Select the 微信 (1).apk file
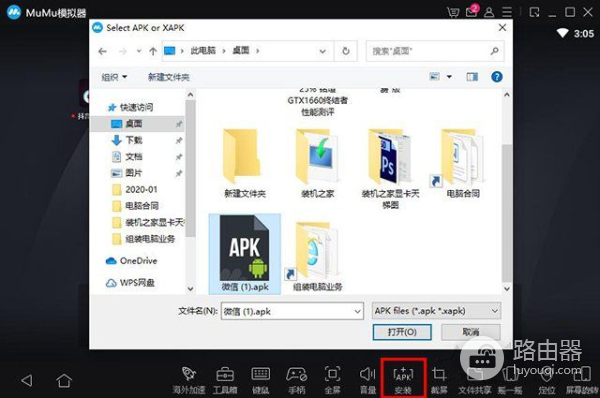Image resolution: width=600 pixels, height=398 pixels. 245,254
